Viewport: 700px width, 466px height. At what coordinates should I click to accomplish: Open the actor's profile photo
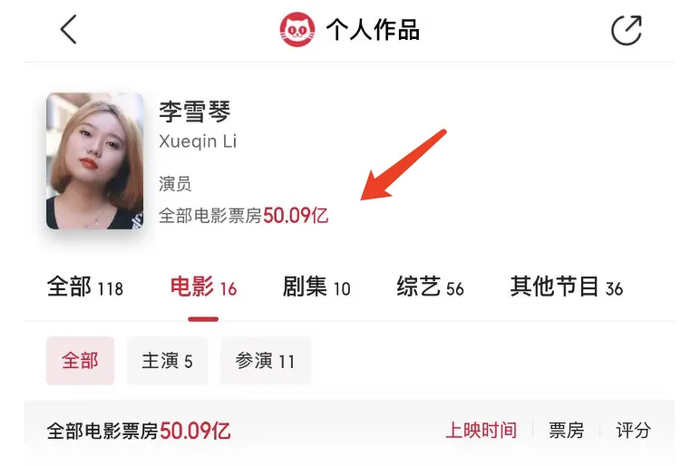[95, 161]
